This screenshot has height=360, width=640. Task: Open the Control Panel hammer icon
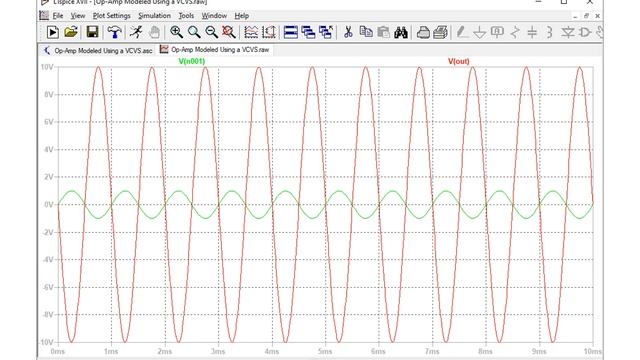pos(114,32)
